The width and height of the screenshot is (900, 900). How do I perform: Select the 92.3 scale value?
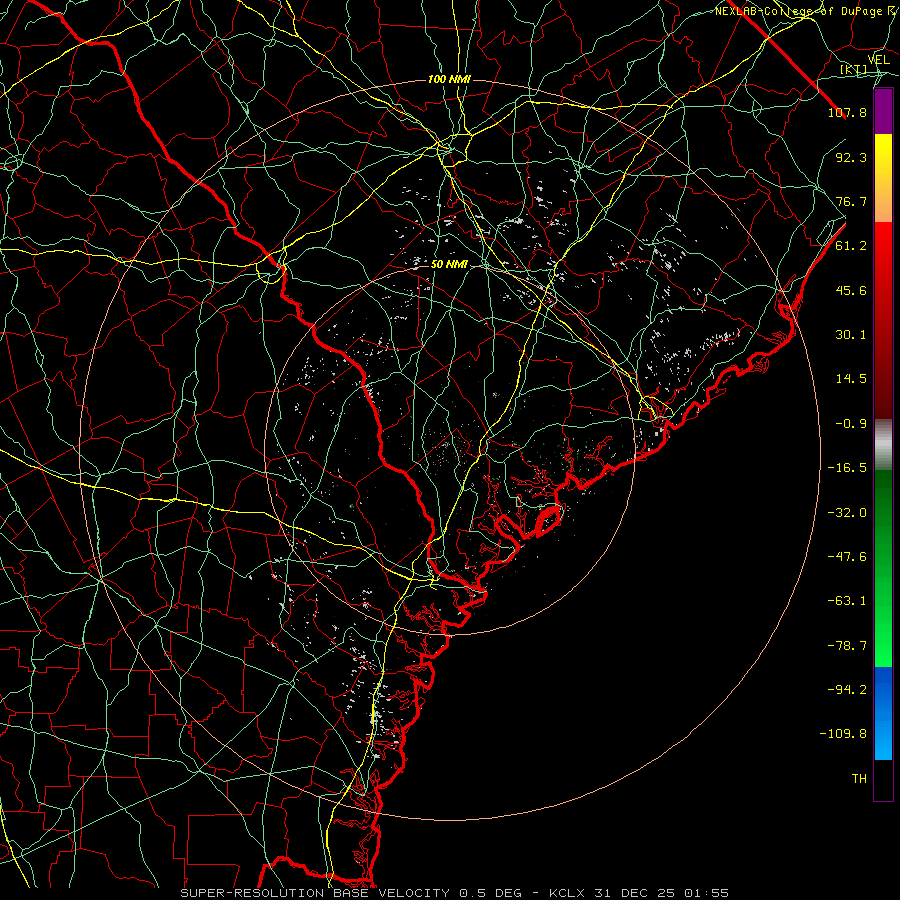(851, 157)
